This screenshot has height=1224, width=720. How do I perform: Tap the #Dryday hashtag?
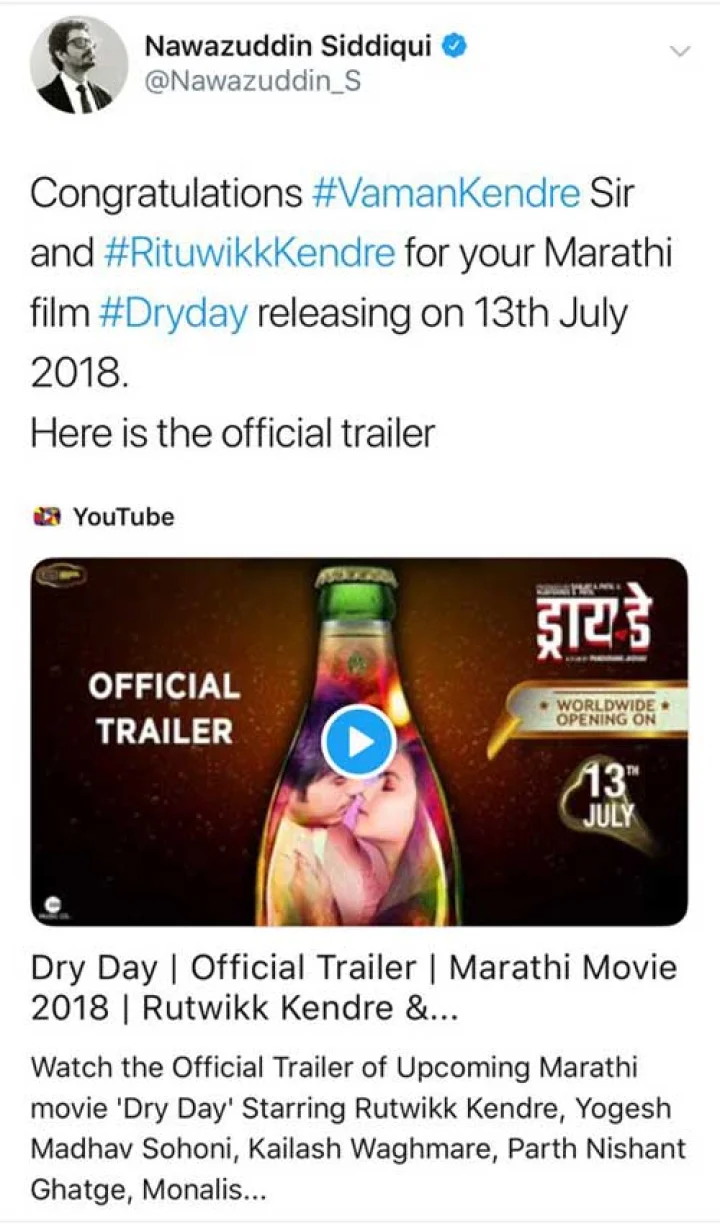click(175, 312)
